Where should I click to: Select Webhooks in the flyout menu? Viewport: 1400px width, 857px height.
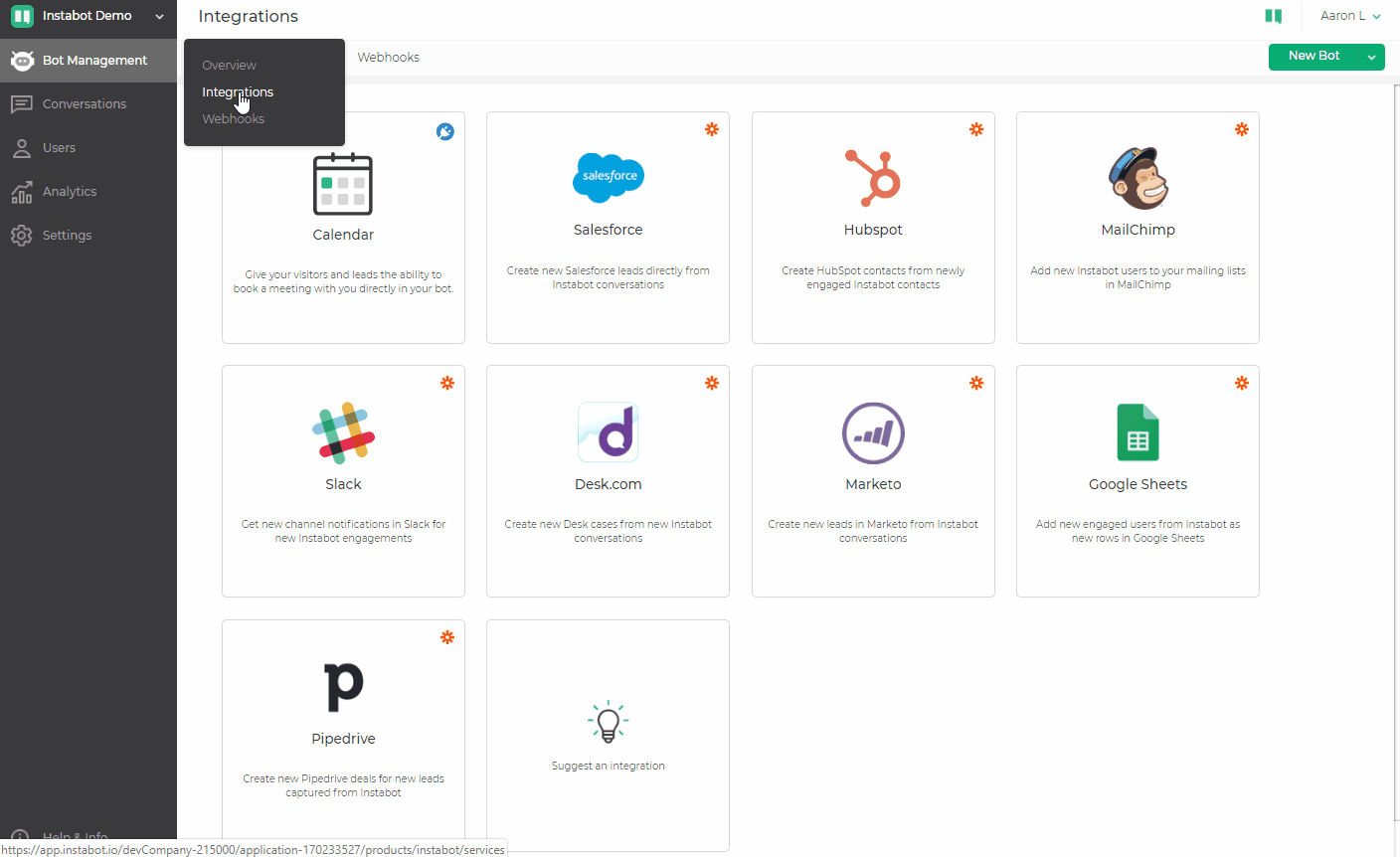(x=234, y=119)
